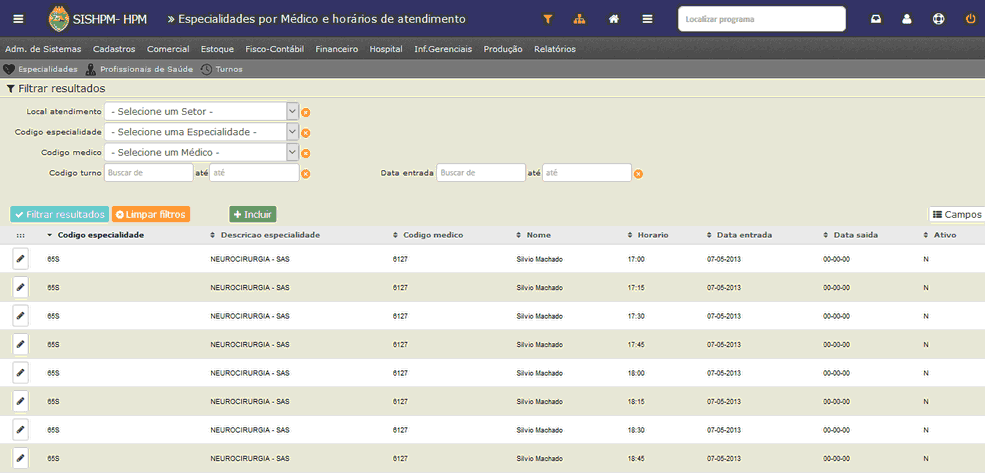Clear the Codigo especialidade filter with orange x

coord(306,133)
